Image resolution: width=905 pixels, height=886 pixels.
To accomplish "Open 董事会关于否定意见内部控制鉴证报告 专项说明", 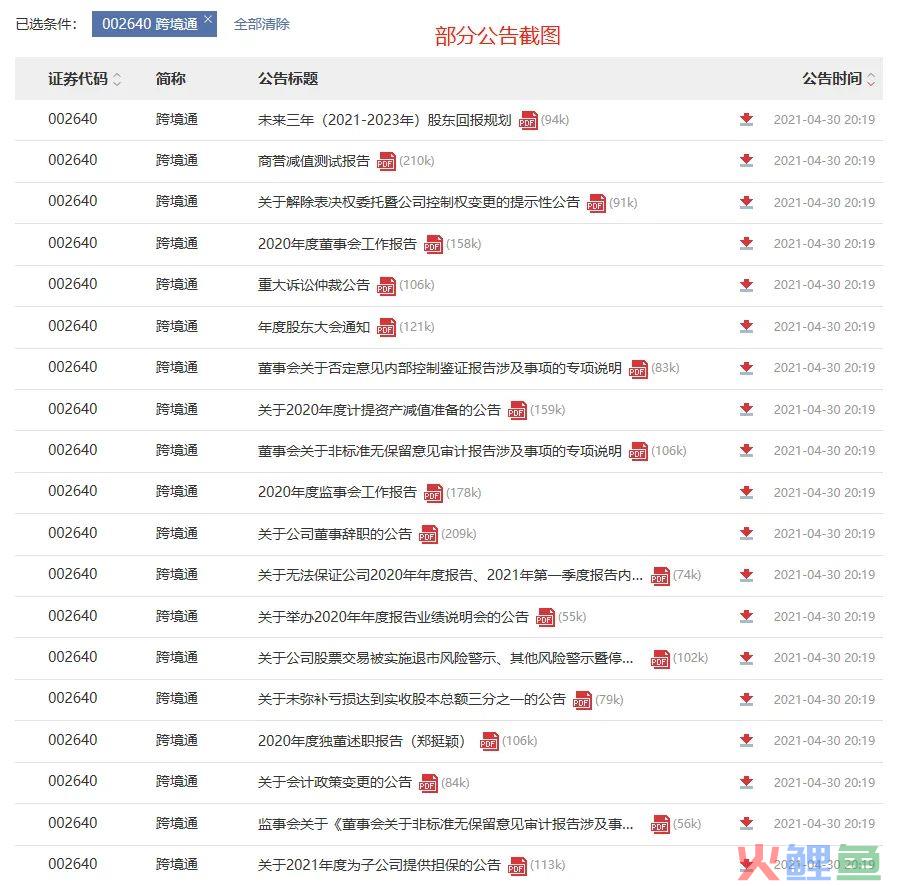I will pos(440,368).
